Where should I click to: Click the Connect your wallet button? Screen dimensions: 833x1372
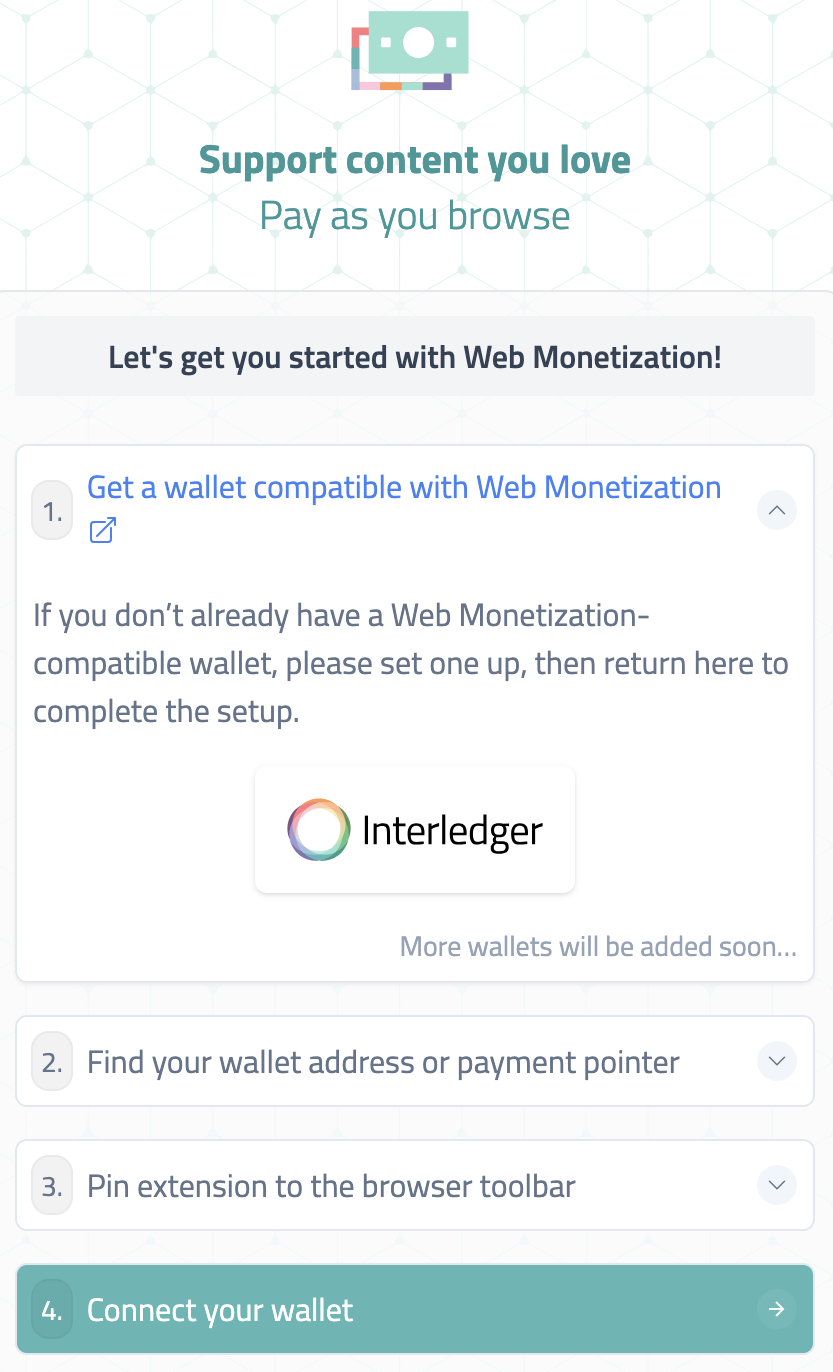(x=415, y=1309)
